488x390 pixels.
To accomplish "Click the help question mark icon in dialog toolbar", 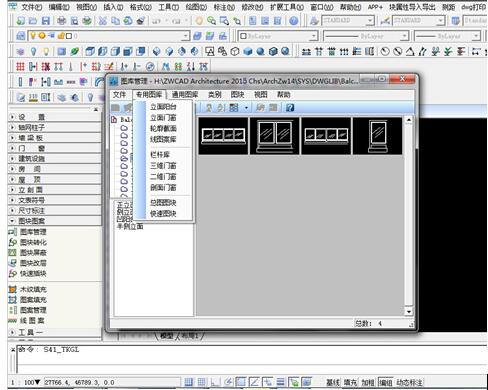I will [290, 108].
